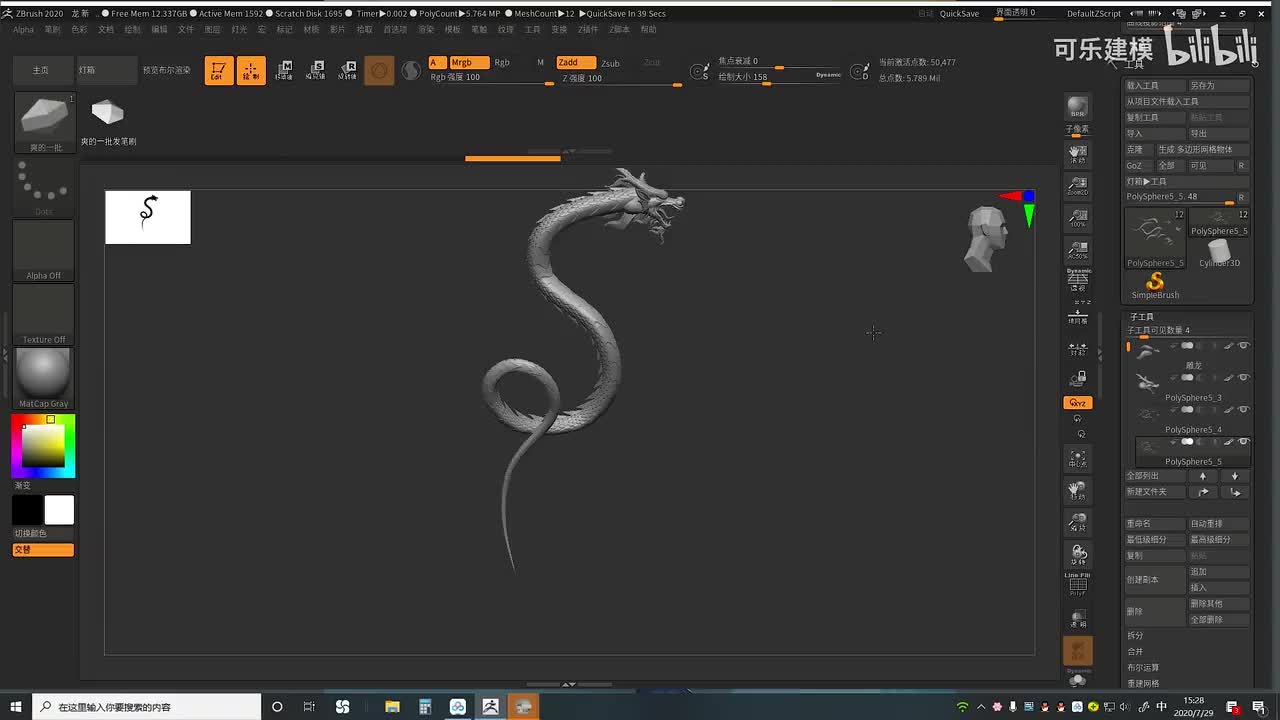Image resolution: width=1280 pixels, height=720 pixels.
Task: Click the 载入工具 button
Action: (1155, 86)
